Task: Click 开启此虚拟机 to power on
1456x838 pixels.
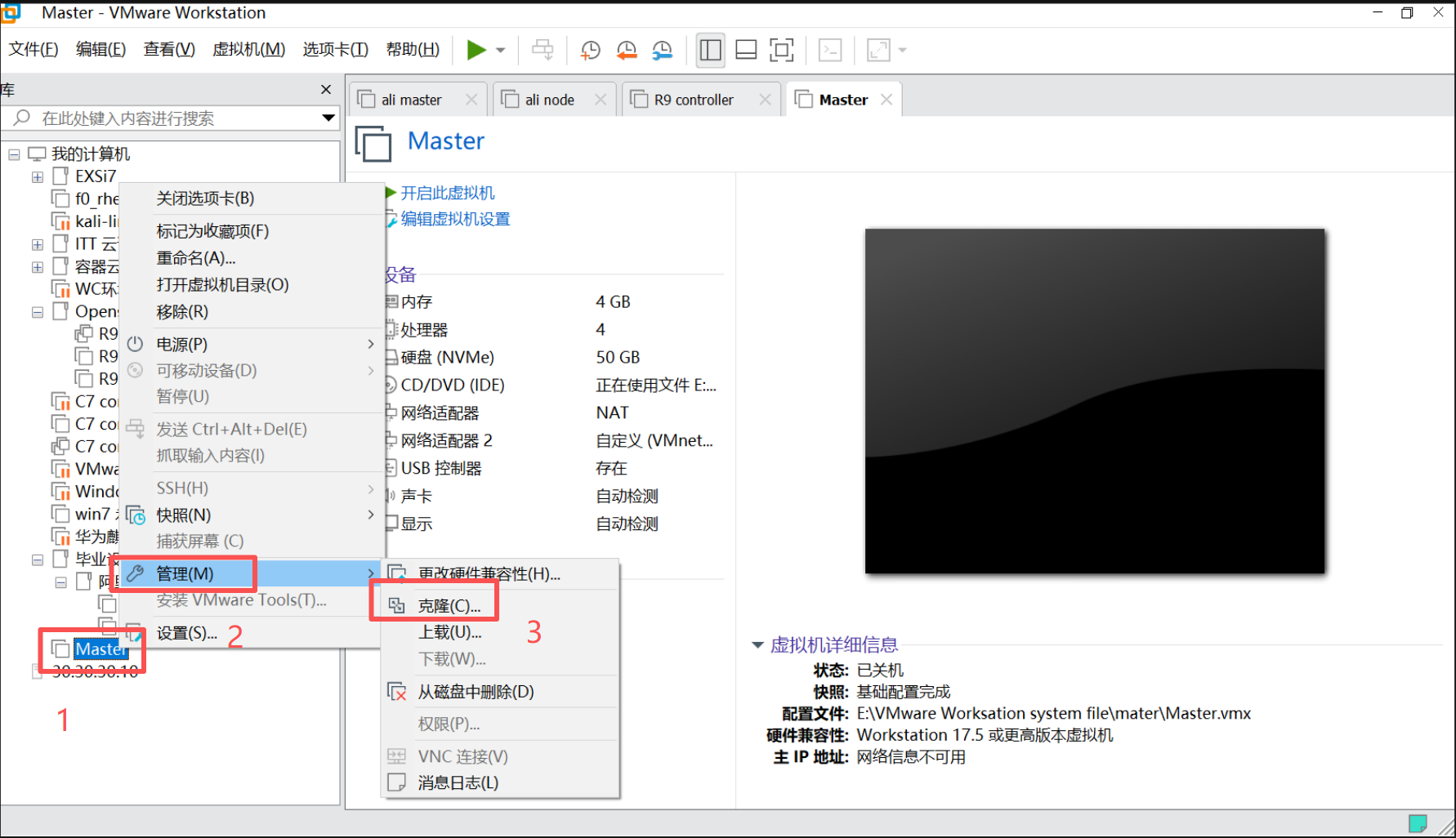Action: (x=447, y=194)
